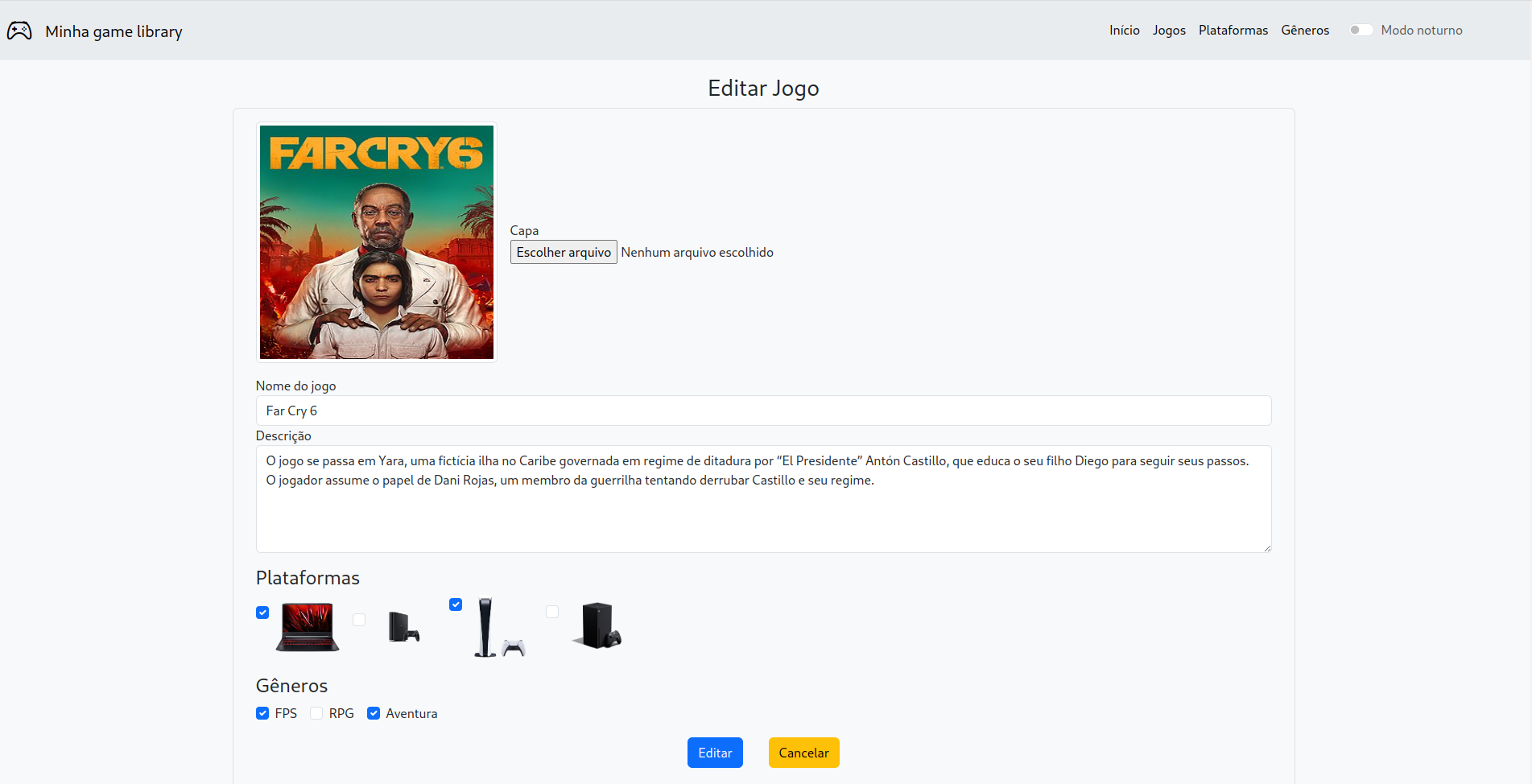Screen dimensions: 1532x784
Task: Click the RPG genre label
Action: click(341, 713)
